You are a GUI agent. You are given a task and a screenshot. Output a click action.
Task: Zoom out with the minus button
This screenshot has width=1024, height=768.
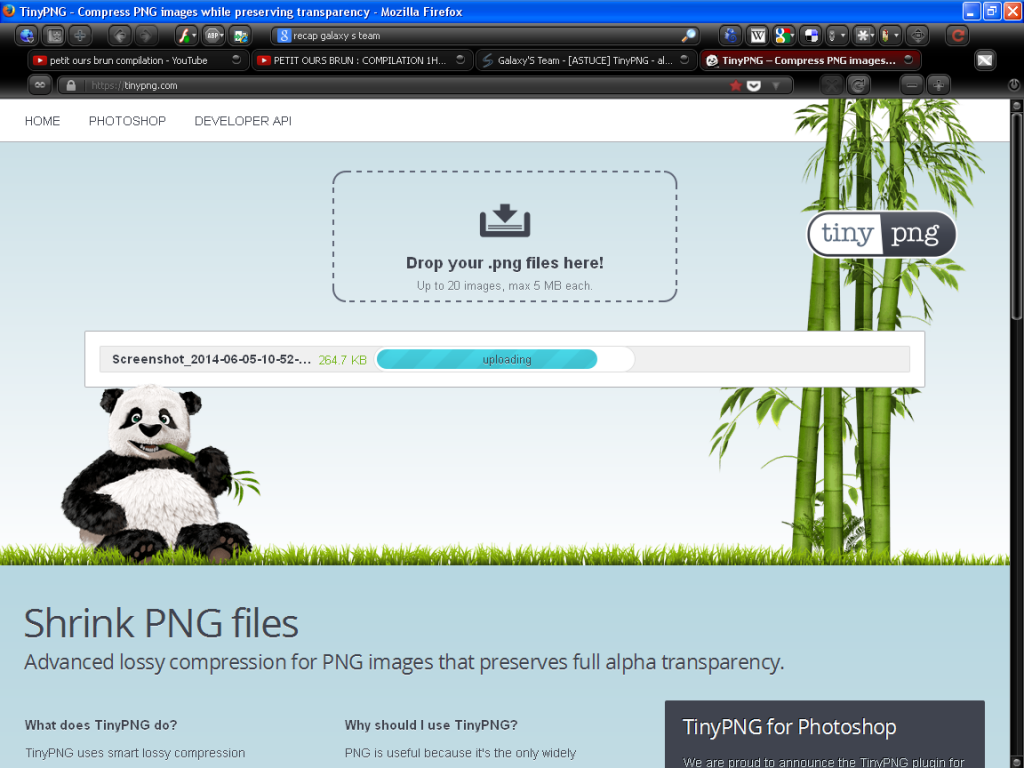tap(912, 85)
